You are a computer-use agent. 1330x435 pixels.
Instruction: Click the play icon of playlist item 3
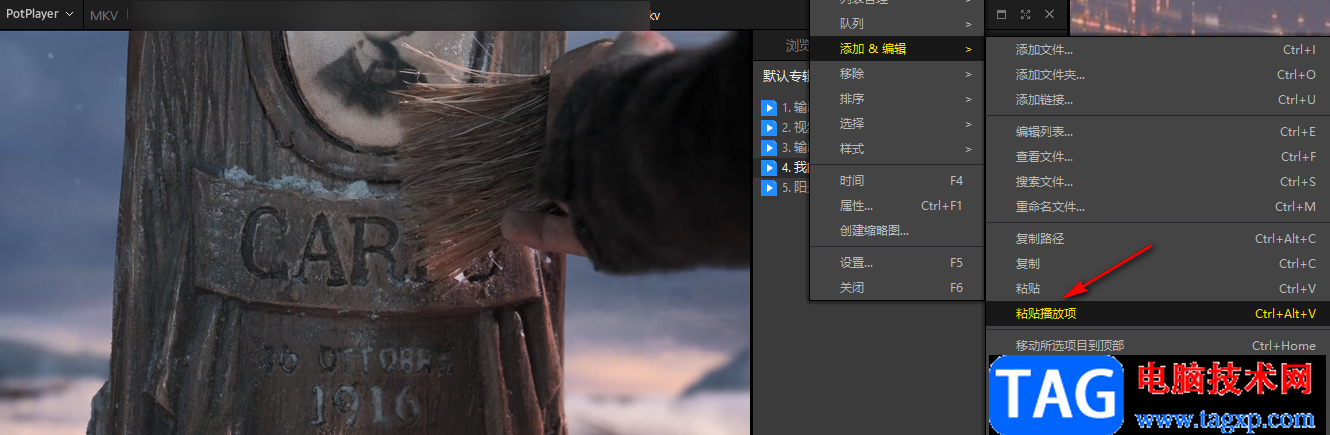[769, 147]
